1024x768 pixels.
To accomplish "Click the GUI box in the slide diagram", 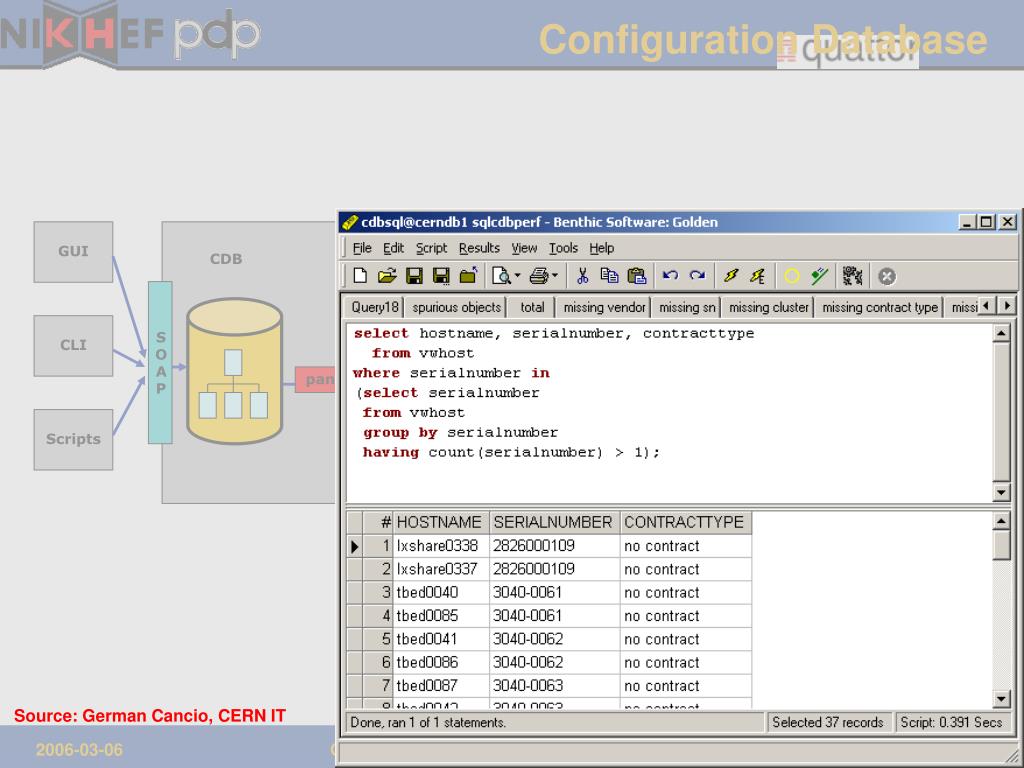I will coord(73,252).
